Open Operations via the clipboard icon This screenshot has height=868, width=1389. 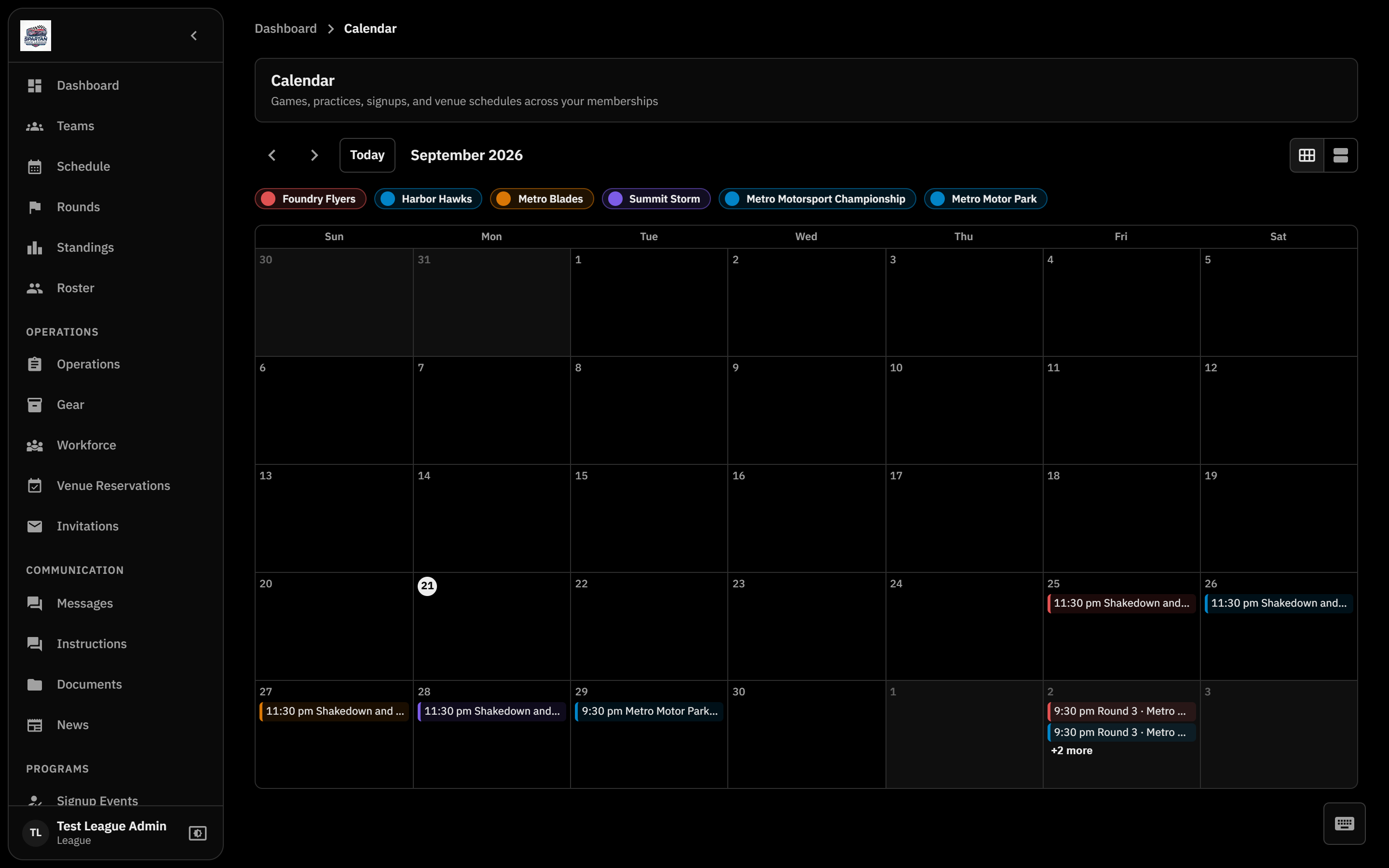[x=35, y=364]
